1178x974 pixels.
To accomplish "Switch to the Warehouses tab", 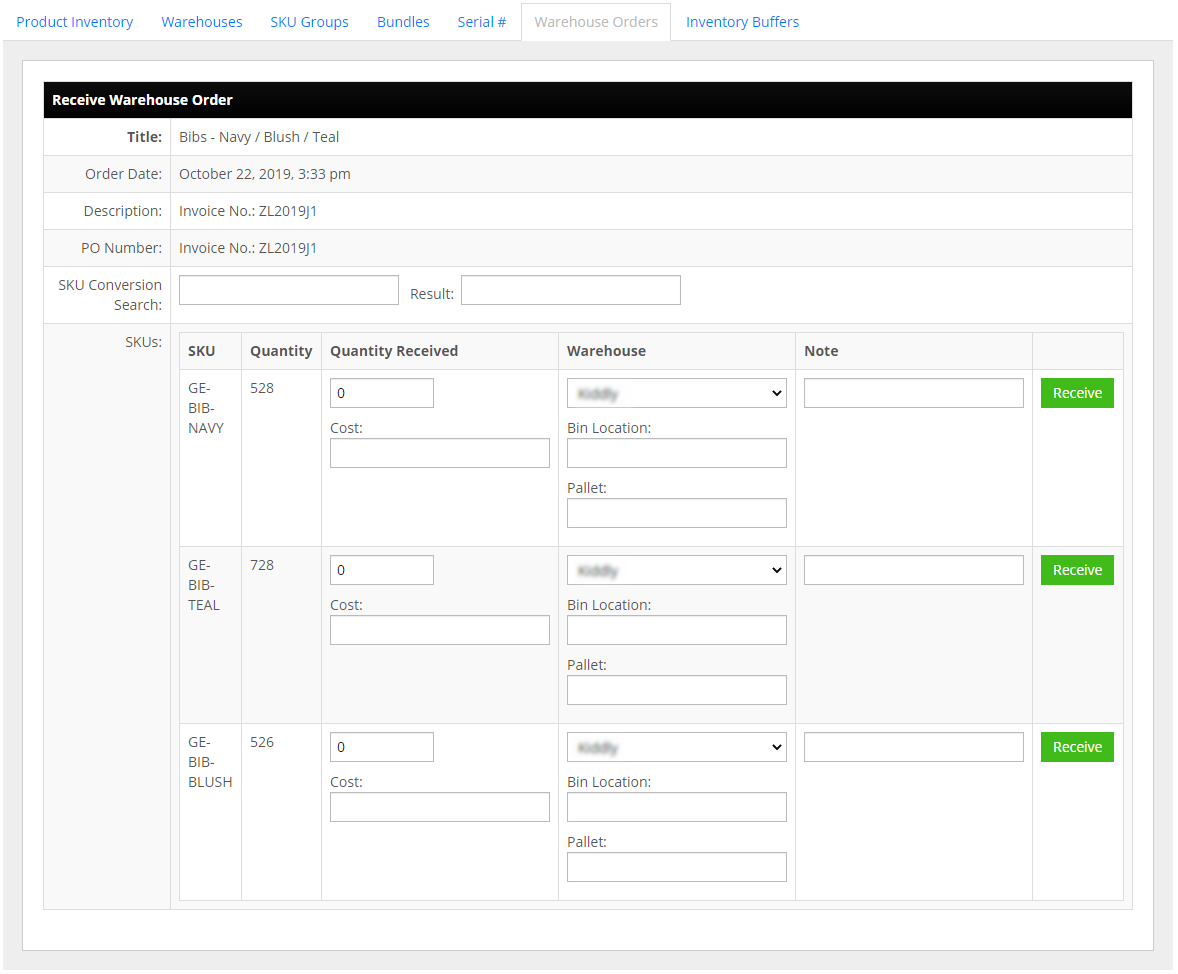I will point(201,22).
